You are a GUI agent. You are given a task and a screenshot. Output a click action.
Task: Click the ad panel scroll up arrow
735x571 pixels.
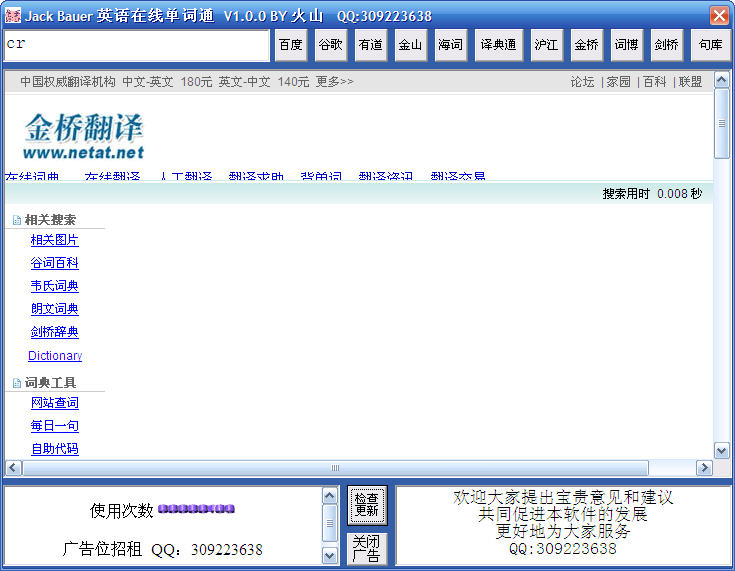[x=330, y=496]
